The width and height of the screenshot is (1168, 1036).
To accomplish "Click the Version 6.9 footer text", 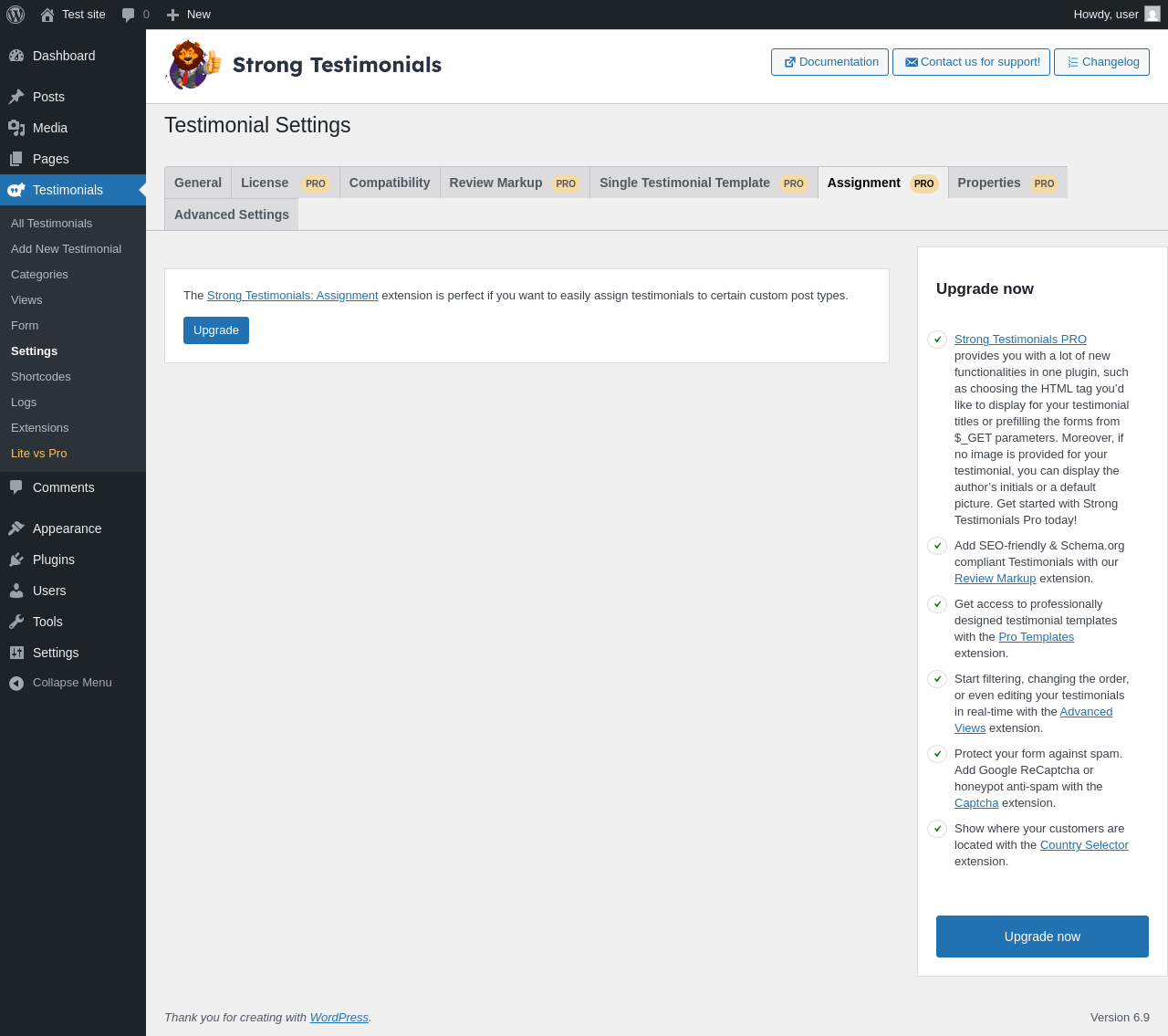I will [1120, 1018].
